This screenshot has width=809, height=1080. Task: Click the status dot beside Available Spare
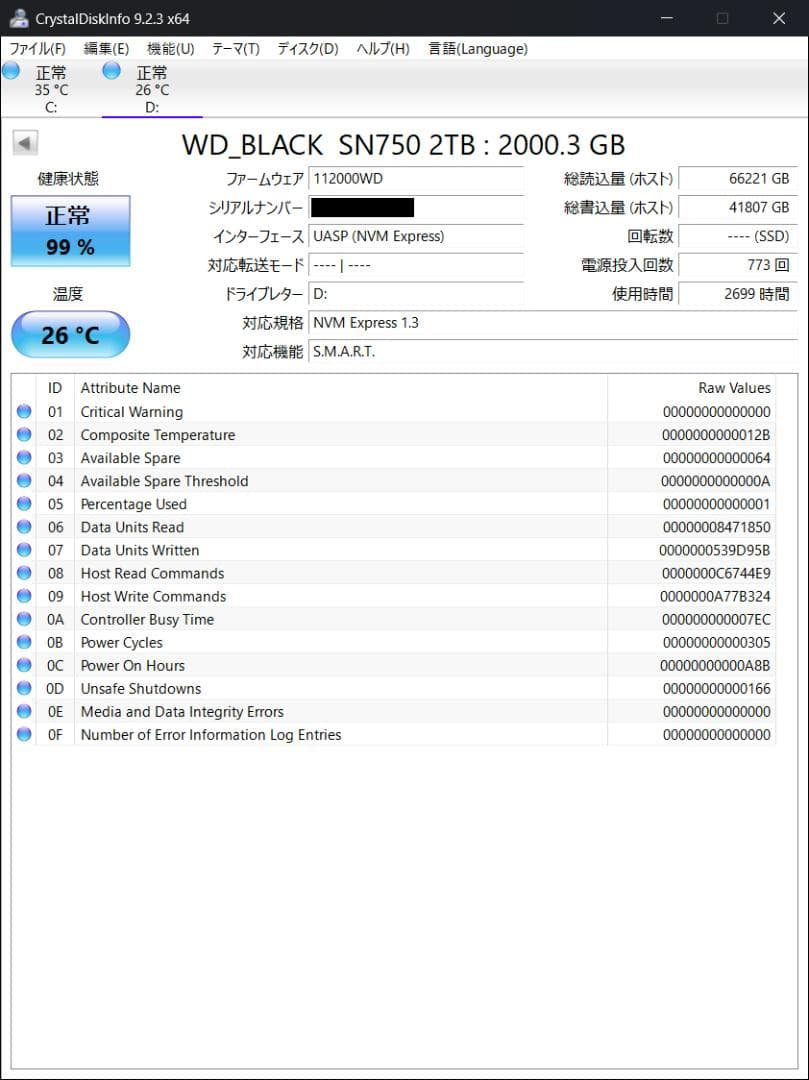click(23, 457)
